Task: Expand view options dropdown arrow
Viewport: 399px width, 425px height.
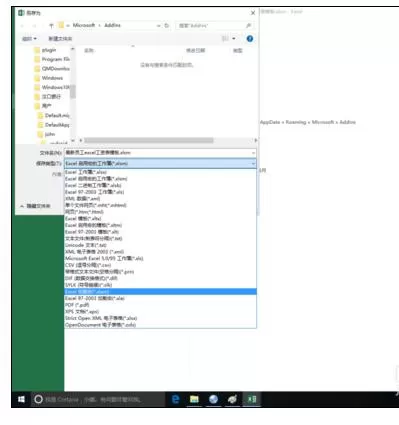Action: click(234, 39)
